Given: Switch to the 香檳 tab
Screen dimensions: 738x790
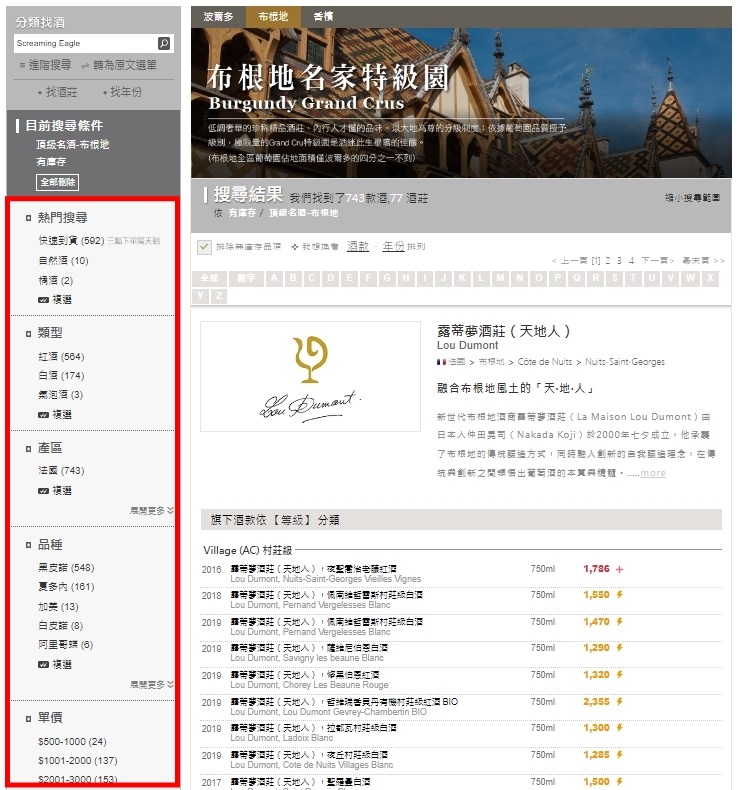Looking at the screenshot, I should click(x=323, y=17).
